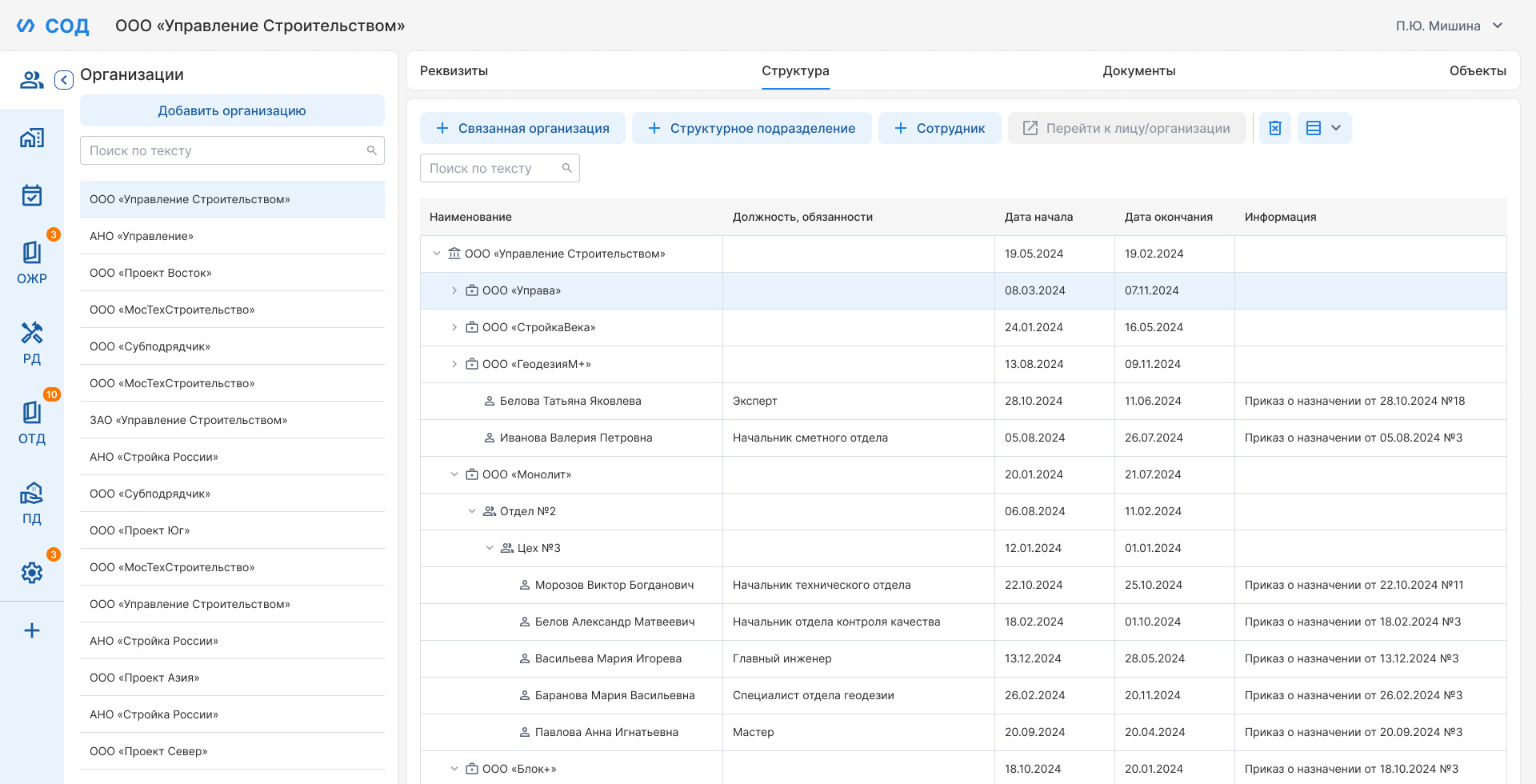This screenshot has width=1536, height=784.
Task: Open the users section in sidebar
Action: (x=32, y=80)
